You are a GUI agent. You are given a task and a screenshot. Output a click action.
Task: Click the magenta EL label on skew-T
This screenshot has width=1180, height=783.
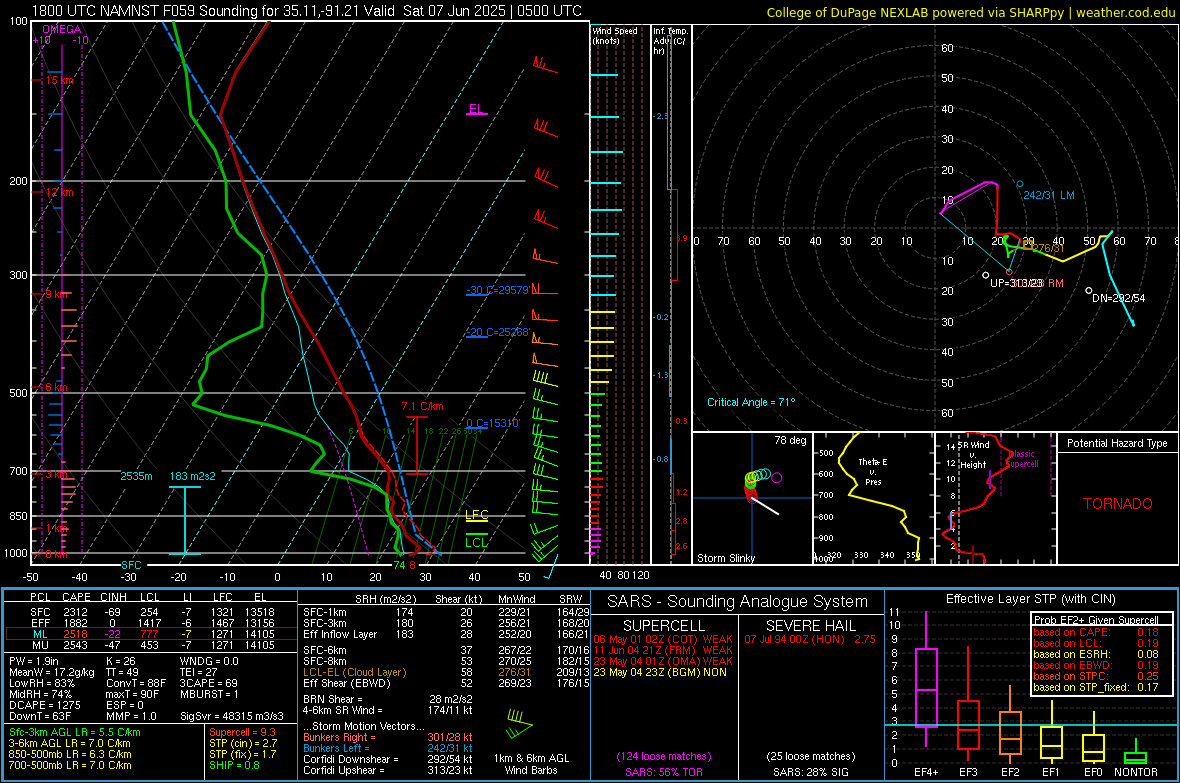(x=476, y=108)
